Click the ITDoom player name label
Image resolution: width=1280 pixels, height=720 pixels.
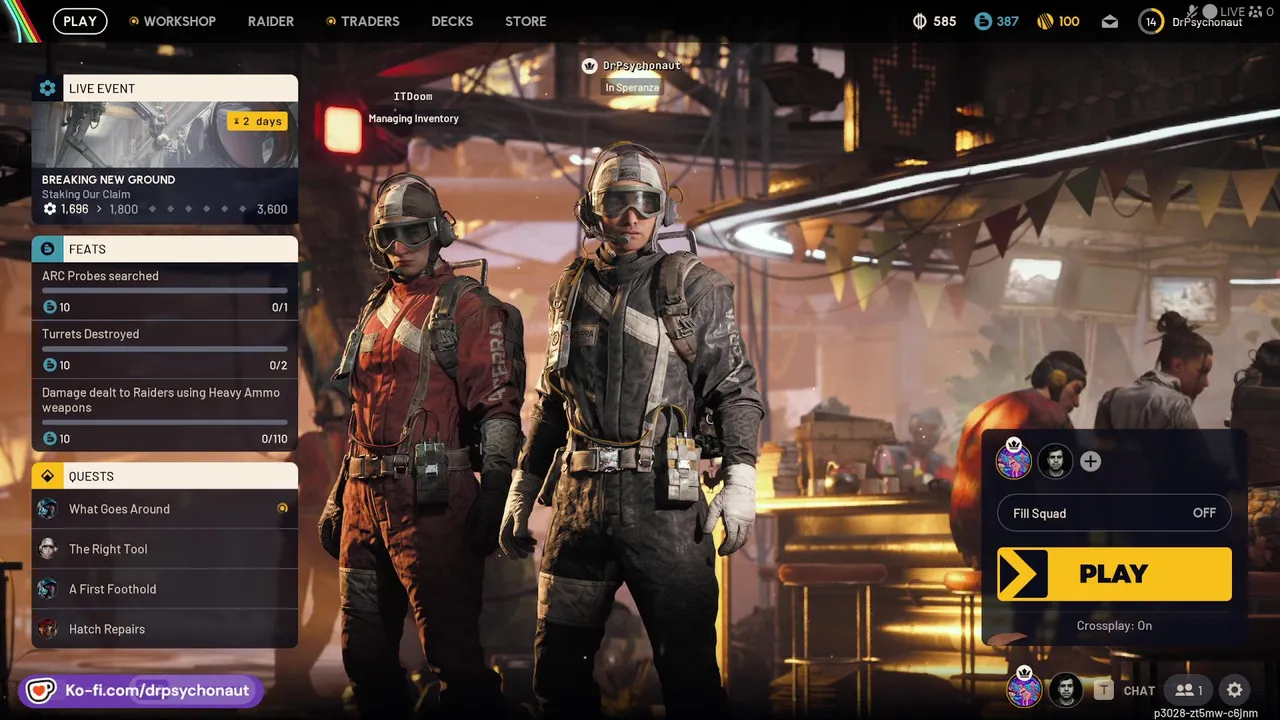click(x=413, y=97)
